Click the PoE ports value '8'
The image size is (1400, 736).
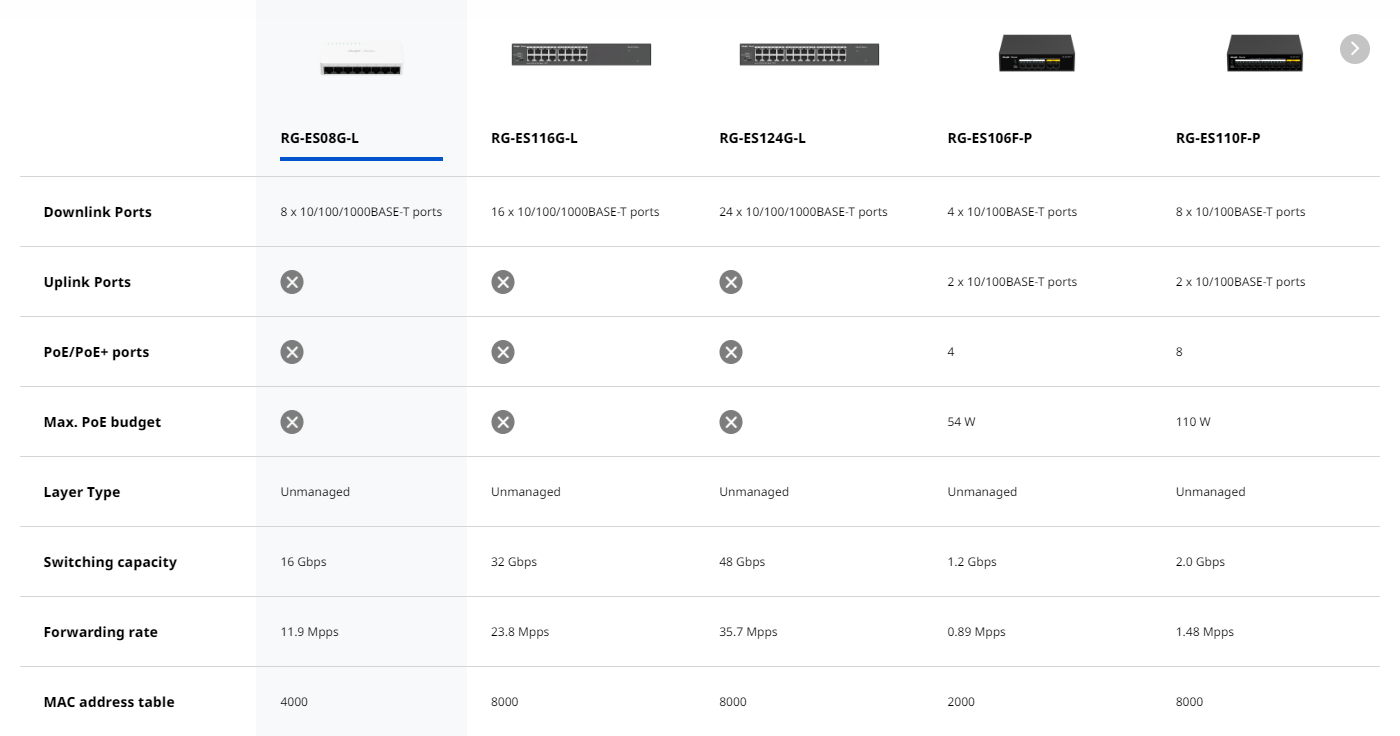(1179, 352)
